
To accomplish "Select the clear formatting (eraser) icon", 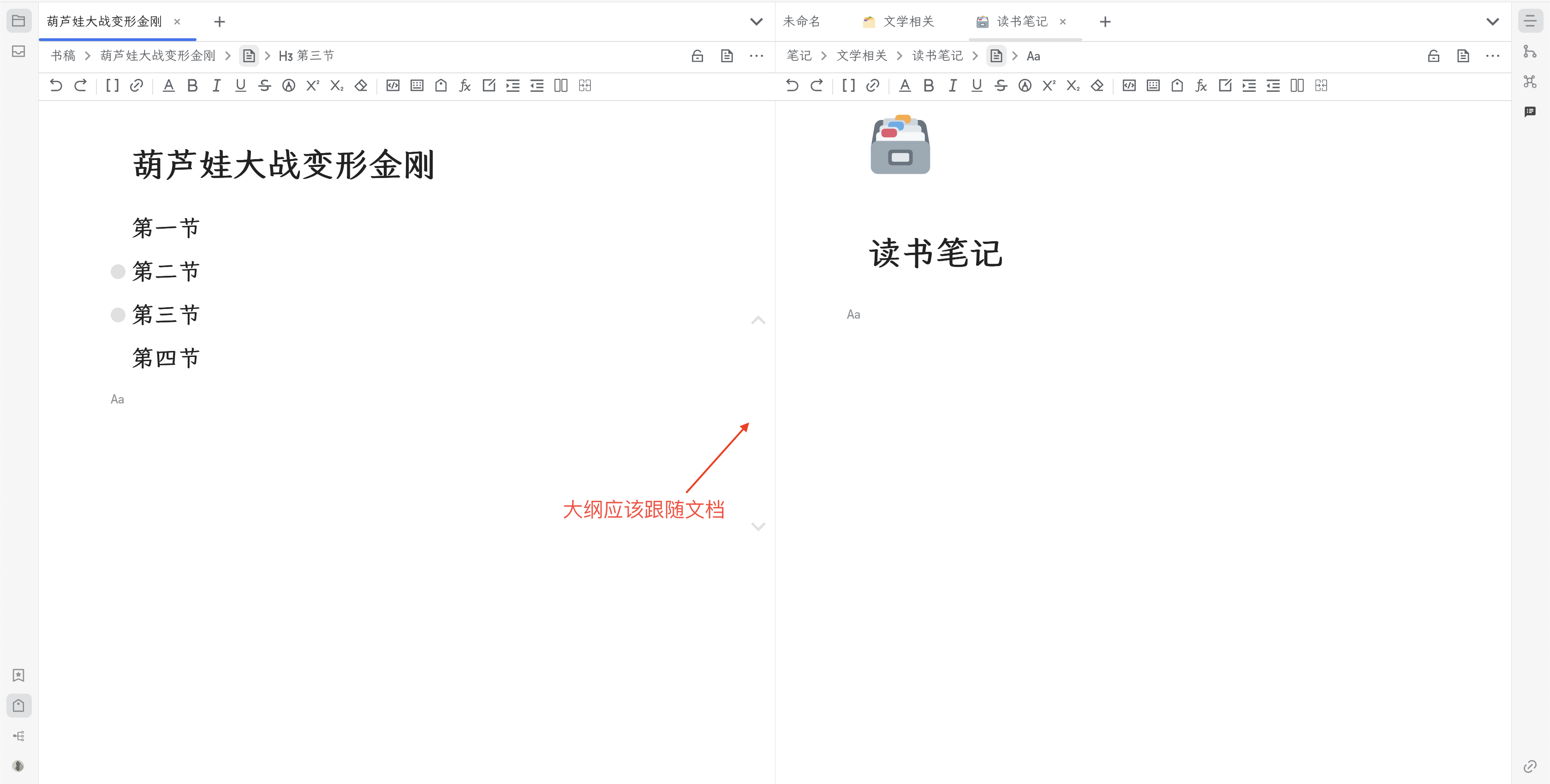I will click(360, 85).
